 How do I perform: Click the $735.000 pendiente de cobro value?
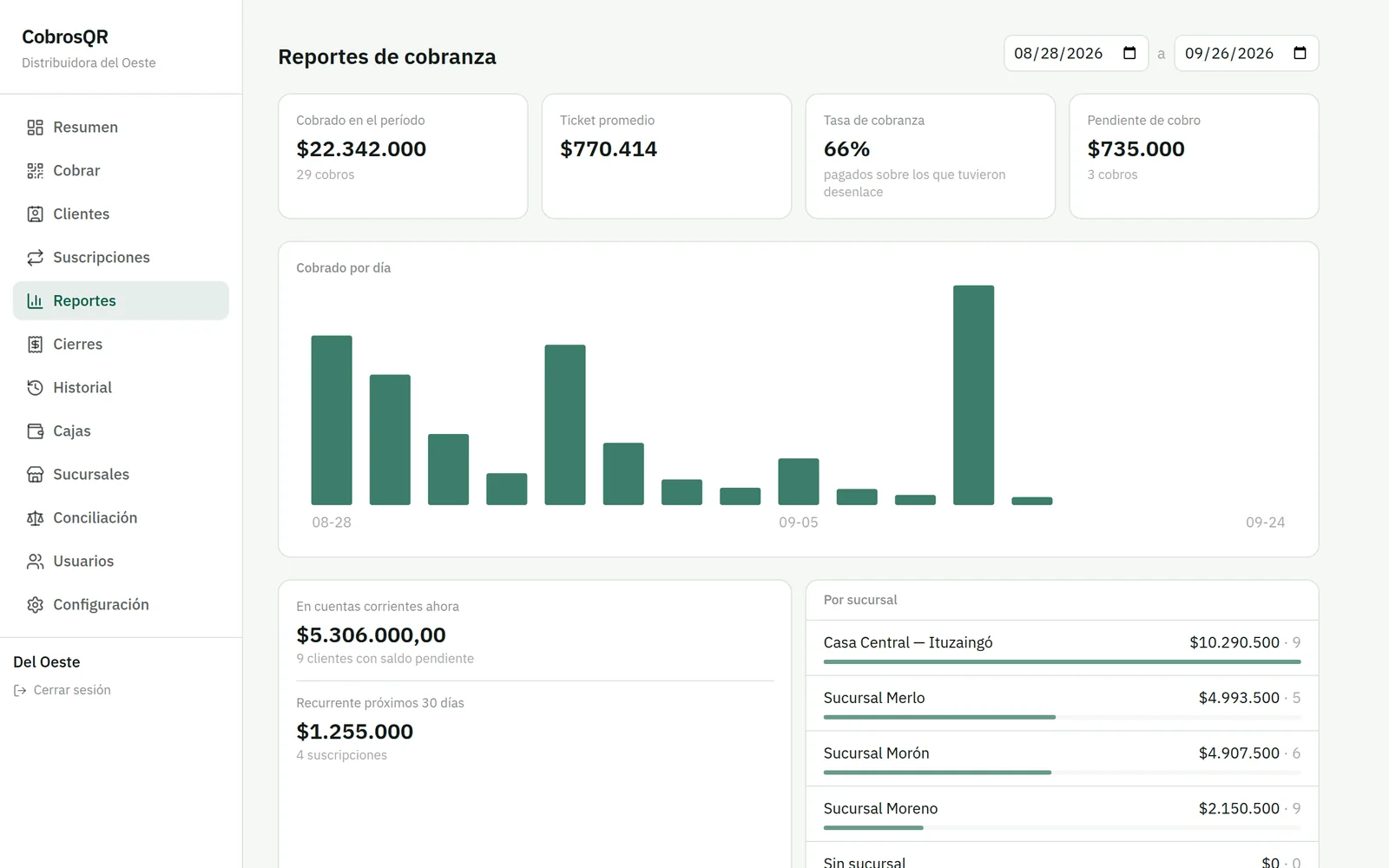point(1136,149)
